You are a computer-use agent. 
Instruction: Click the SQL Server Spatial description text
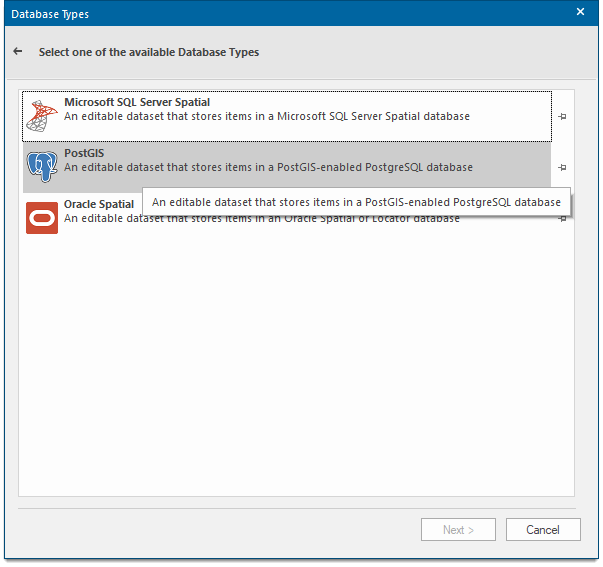(267, 117)
